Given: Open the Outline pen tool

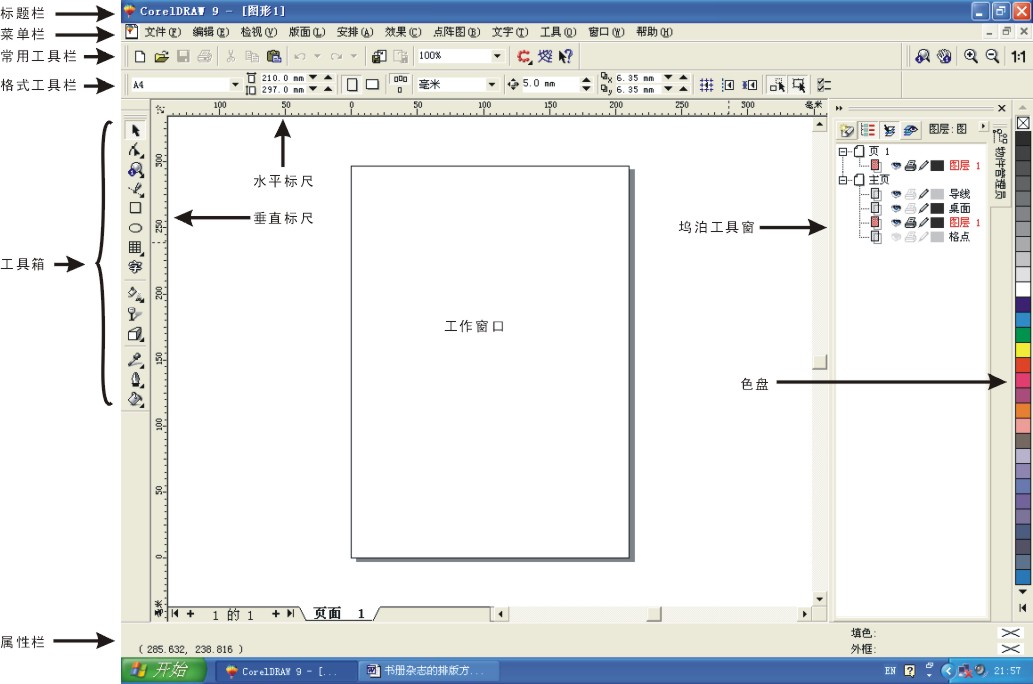Looking at the screenshot, I should [x=136, y=380].
